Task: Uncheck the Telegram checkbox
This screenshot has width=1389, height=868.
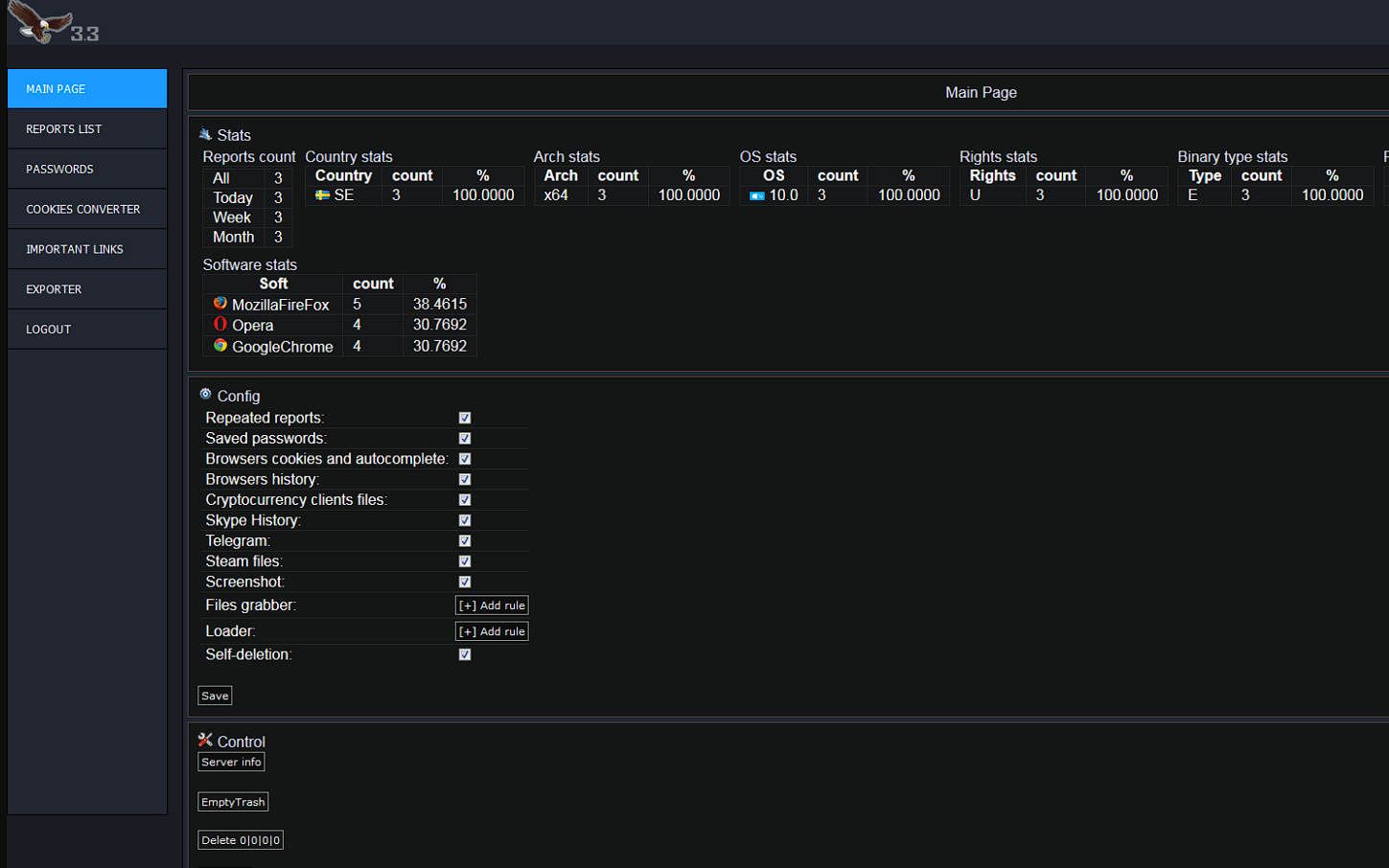Action: click(x=465, y=541)
